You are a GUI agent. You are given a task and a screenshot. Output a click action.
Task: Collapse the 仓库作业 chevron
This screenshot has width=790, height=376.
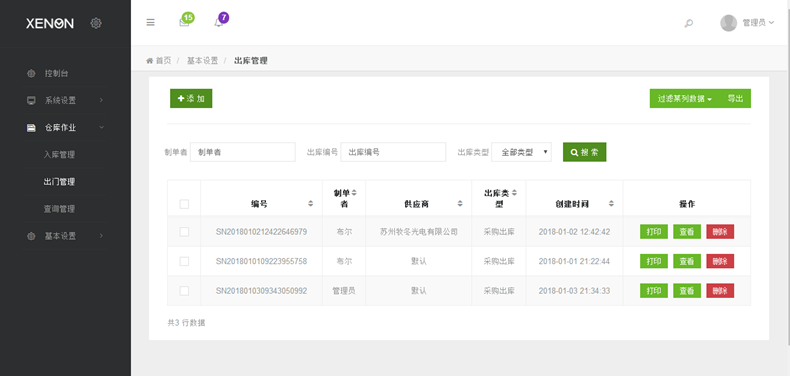(101, 128)
